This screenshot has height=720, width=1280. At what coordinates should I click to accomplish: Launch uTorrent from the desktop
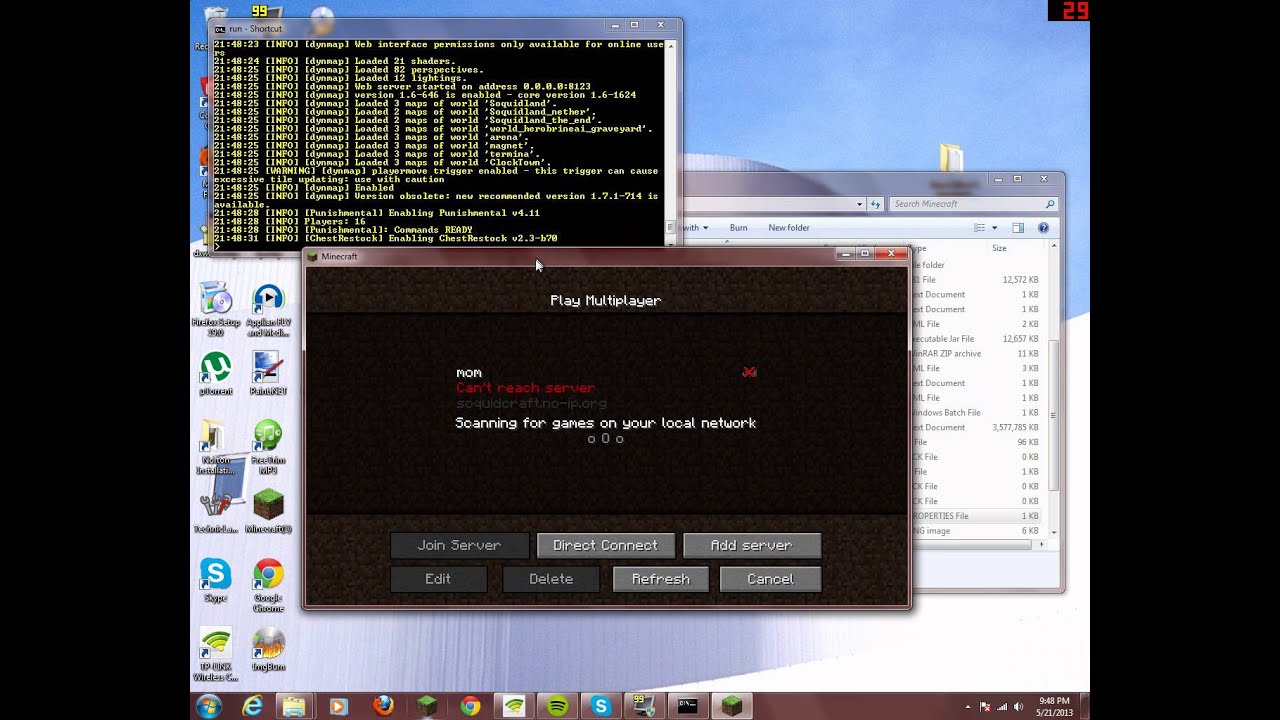[216, 374]
